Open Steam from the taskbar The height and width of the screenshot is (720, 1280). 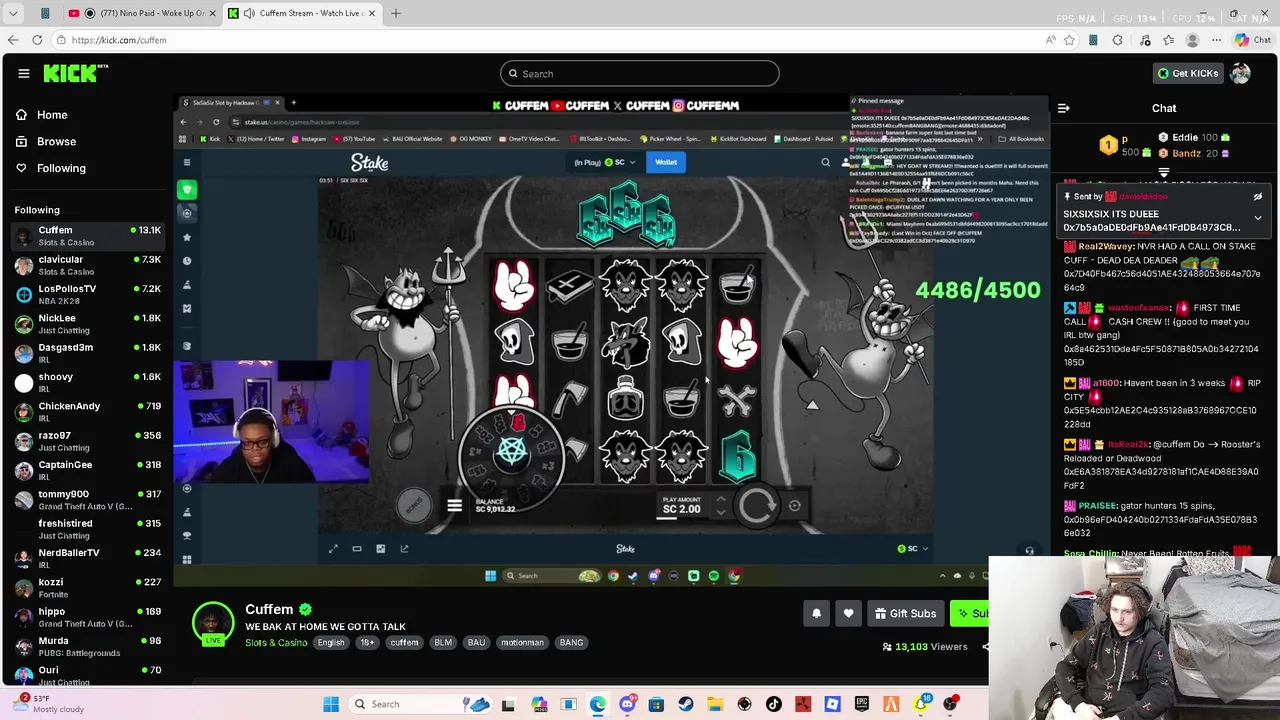pyautogui.click(x=686, y=704)
